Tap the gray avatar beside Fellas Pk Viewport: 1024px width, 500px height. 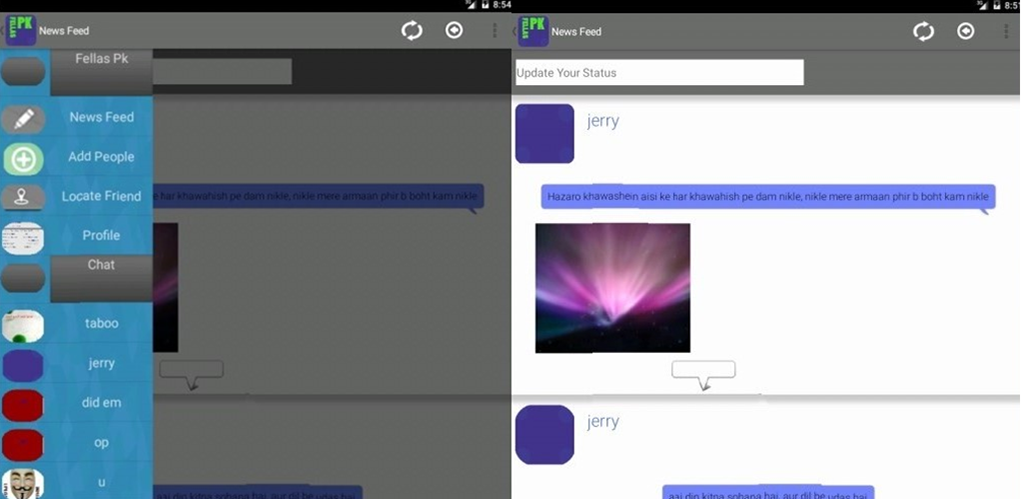pyautogui.click(x=23, y=71)
